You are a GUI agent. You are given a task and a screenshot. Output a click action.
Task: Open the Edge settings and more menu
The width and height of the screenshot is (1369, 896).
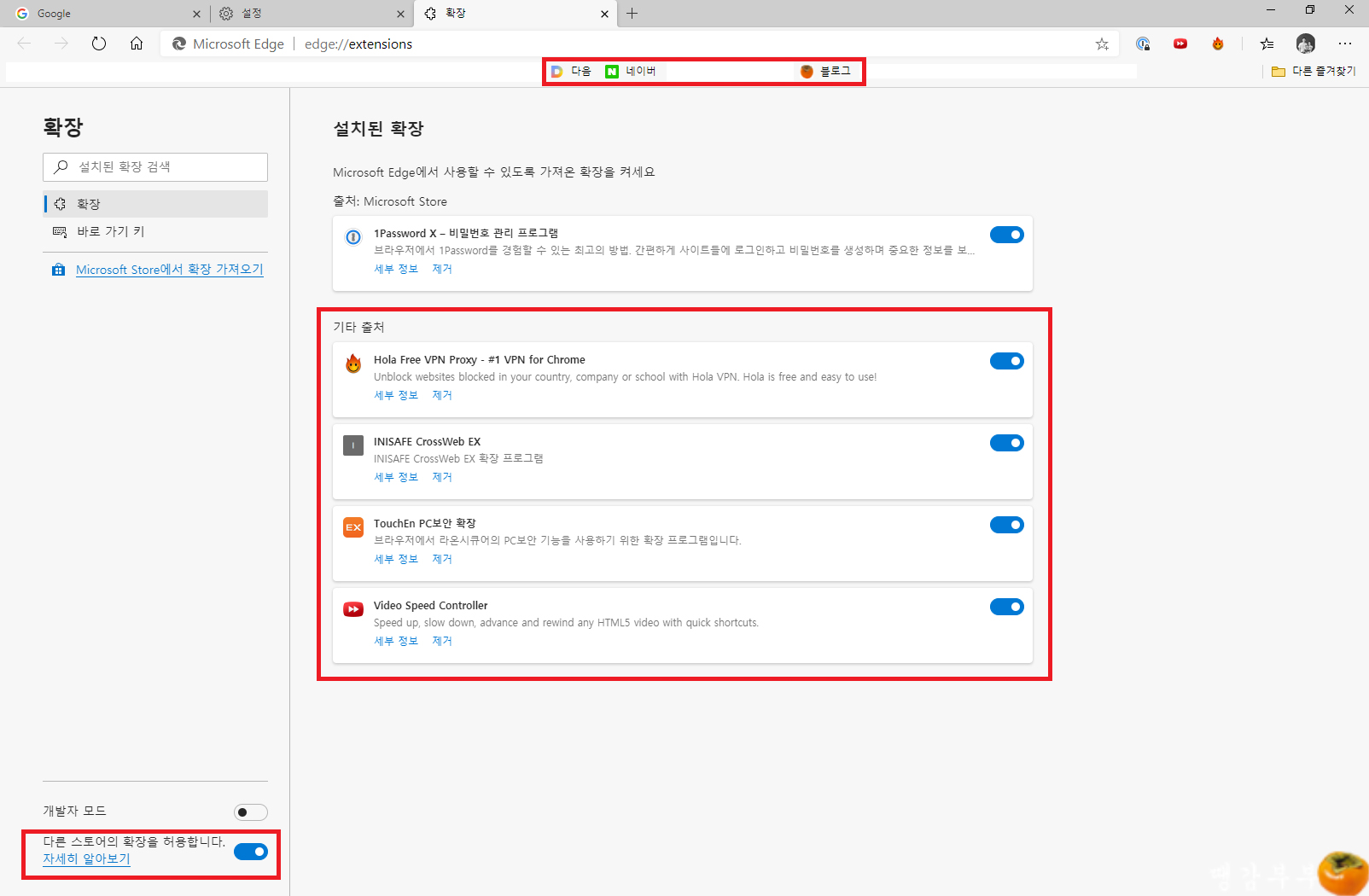click(x=1345, y=44)
